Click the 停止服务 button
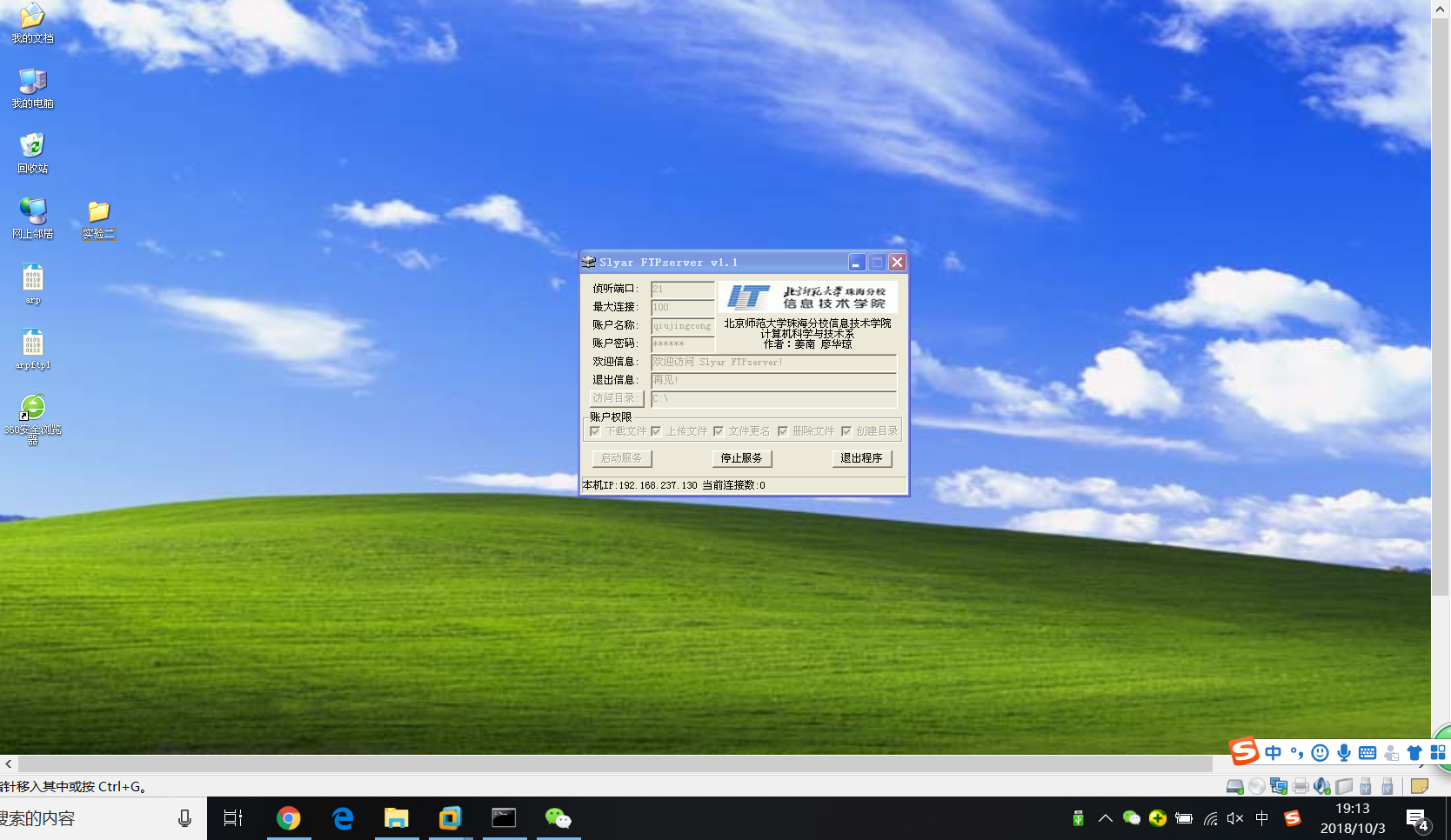 click(x=741, y=458)
